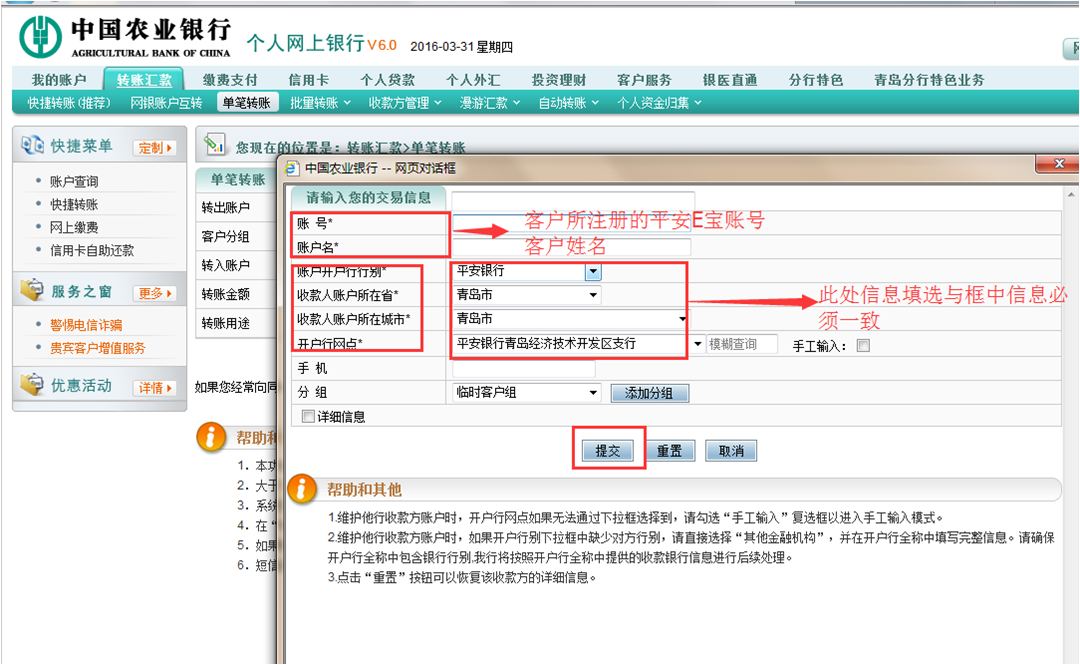This screenshot has width=1080, height=665.
Task: Switch to the 转账汇款 tab
Action: 144,80
